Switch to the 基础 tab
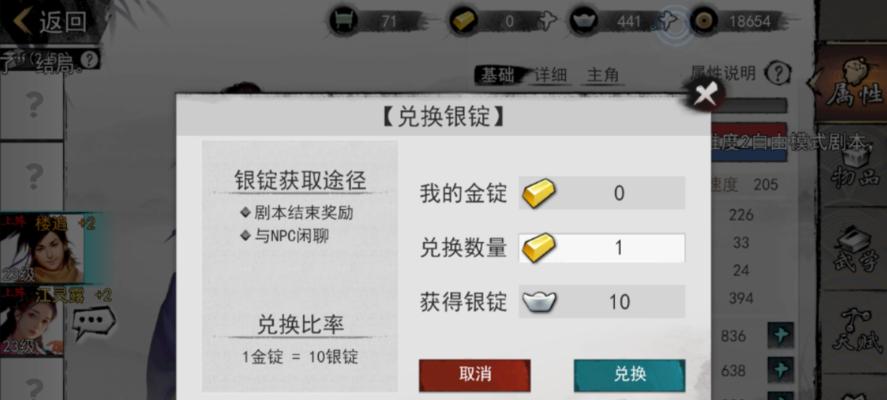 point(498,75)
